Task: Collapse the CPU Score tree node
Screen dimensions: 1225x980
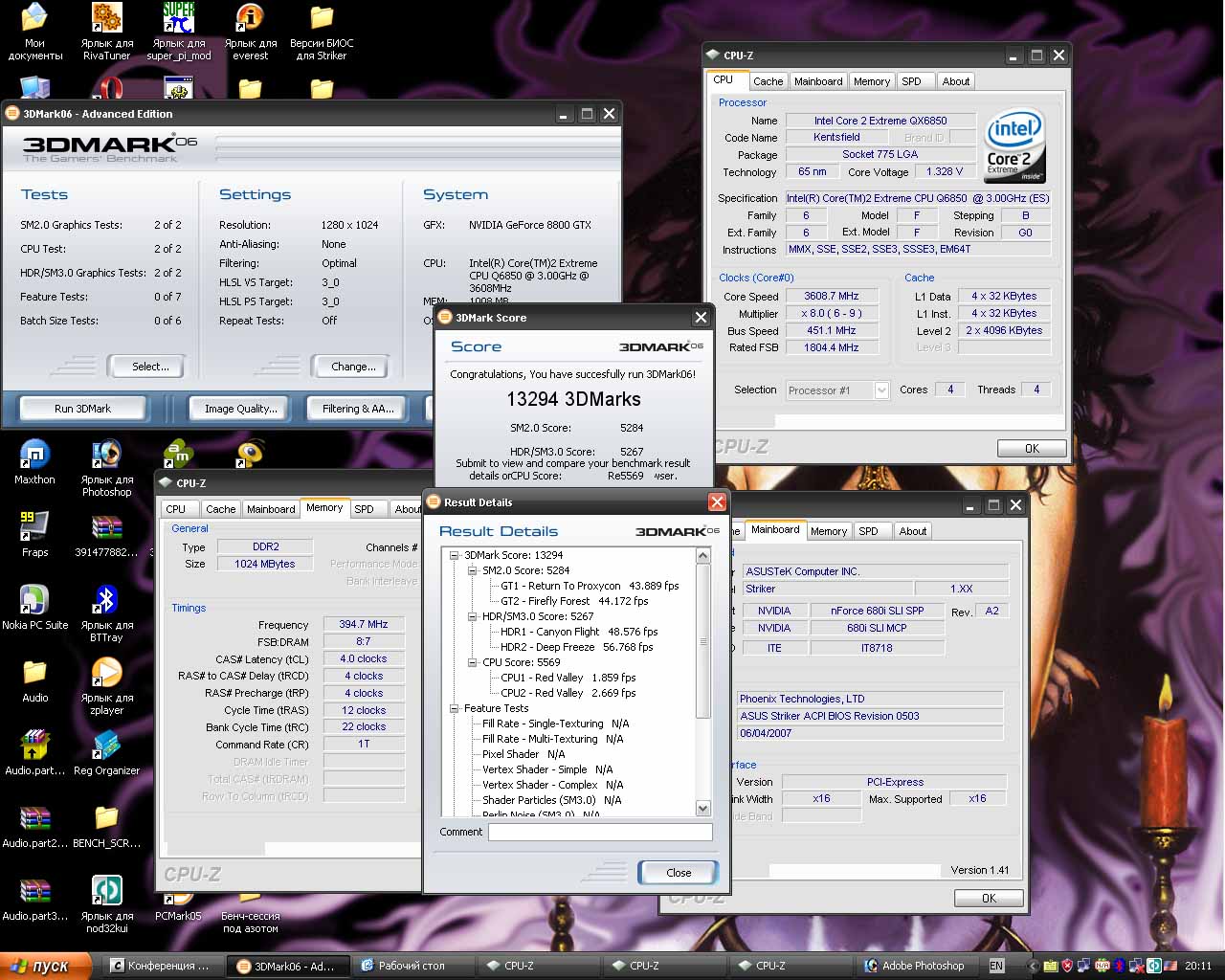Action: 472,662
